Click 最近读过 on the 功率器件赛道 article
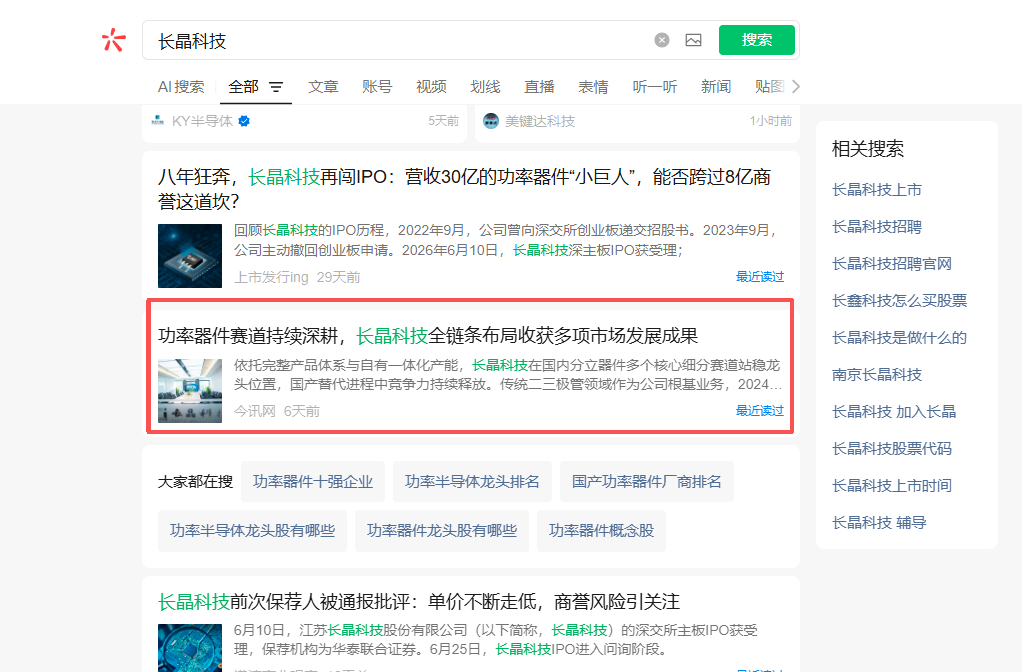1022x672 pixels. pos(760,411)
